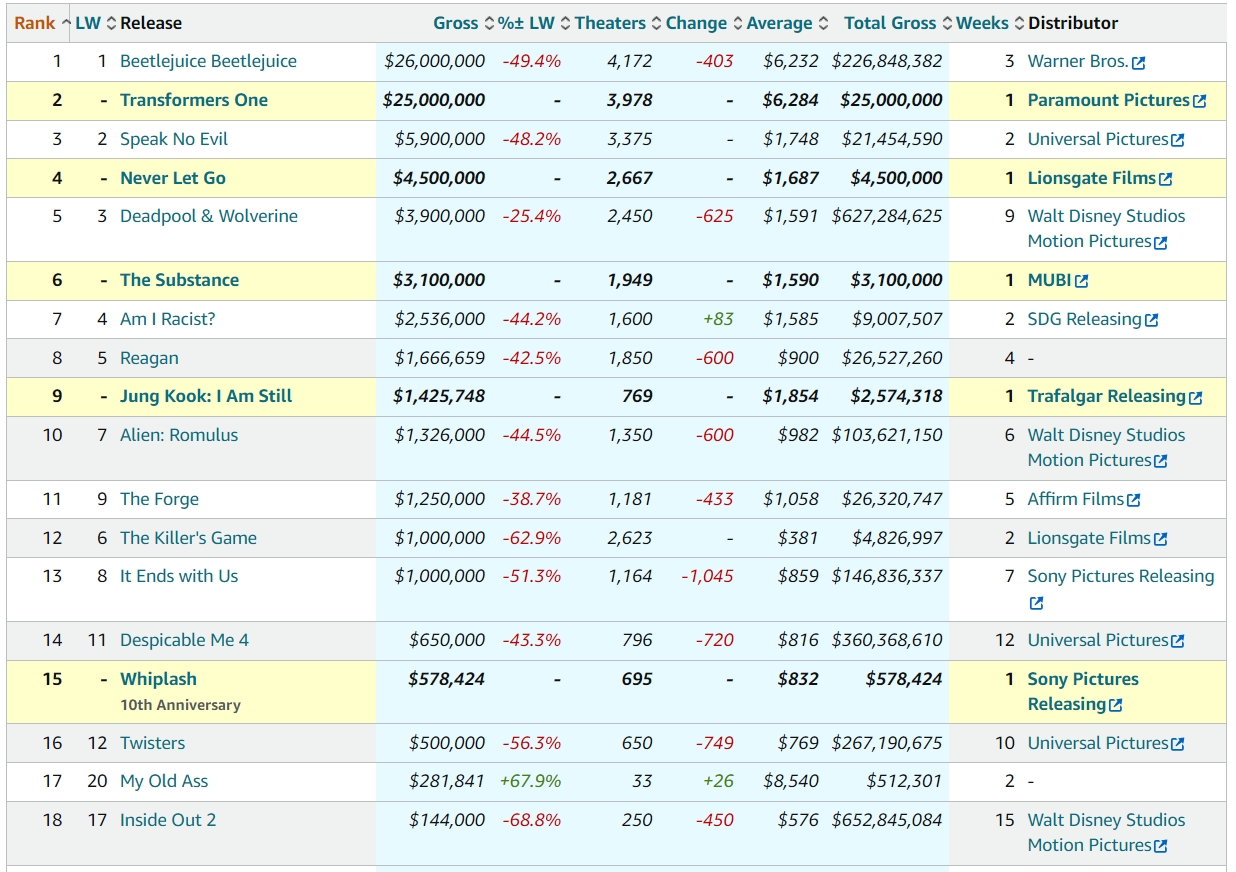The width and height of the screenshot is (1236, 872).
Task: Select Beetlejuice total gross $226,848,382
Action: [x=887, y=61]
